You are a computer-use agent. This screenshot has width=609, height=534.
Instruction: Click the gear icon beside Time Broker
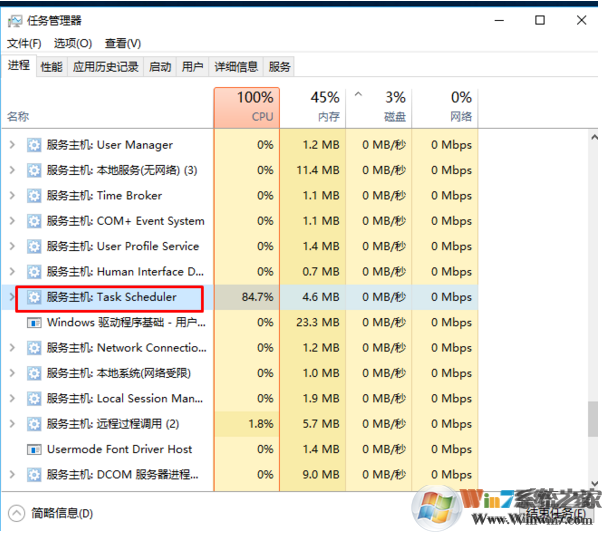[34, 196]
